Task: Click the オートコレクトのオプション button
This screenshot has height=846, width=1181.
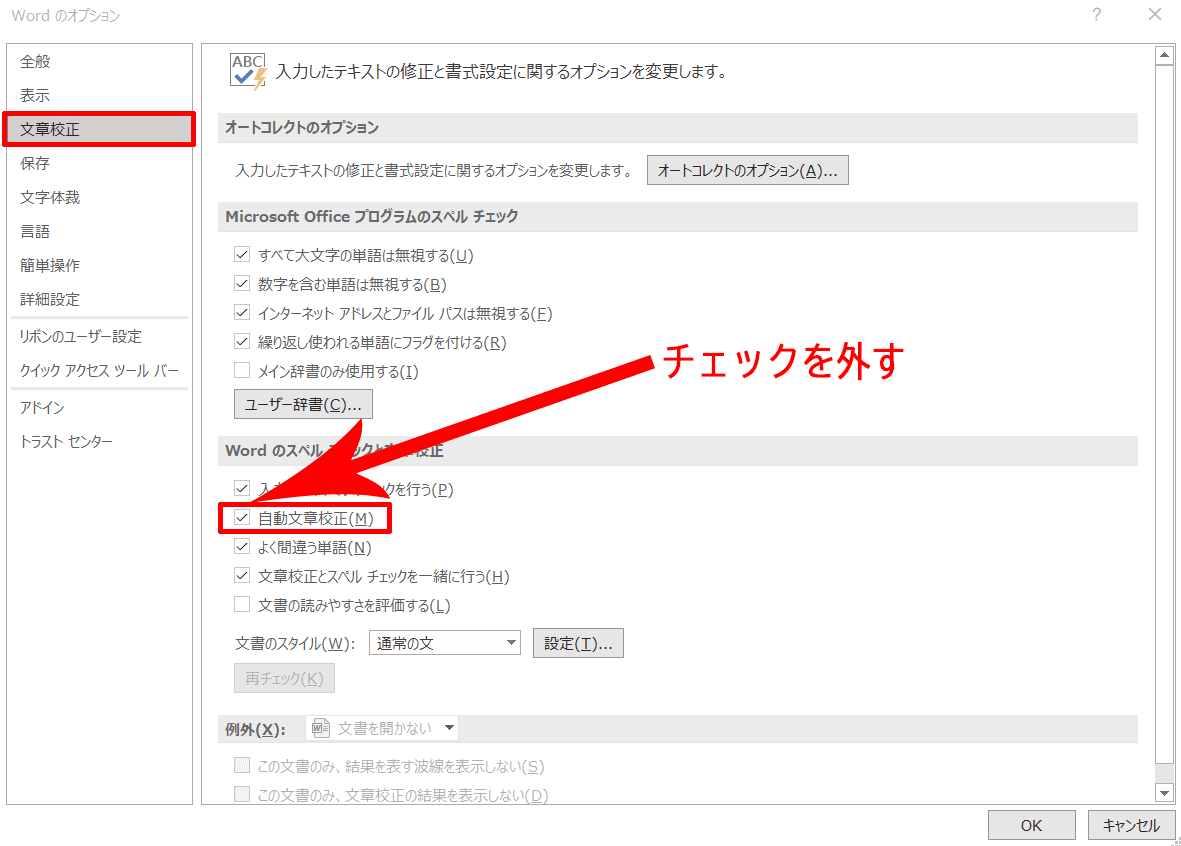Action: 747,171
